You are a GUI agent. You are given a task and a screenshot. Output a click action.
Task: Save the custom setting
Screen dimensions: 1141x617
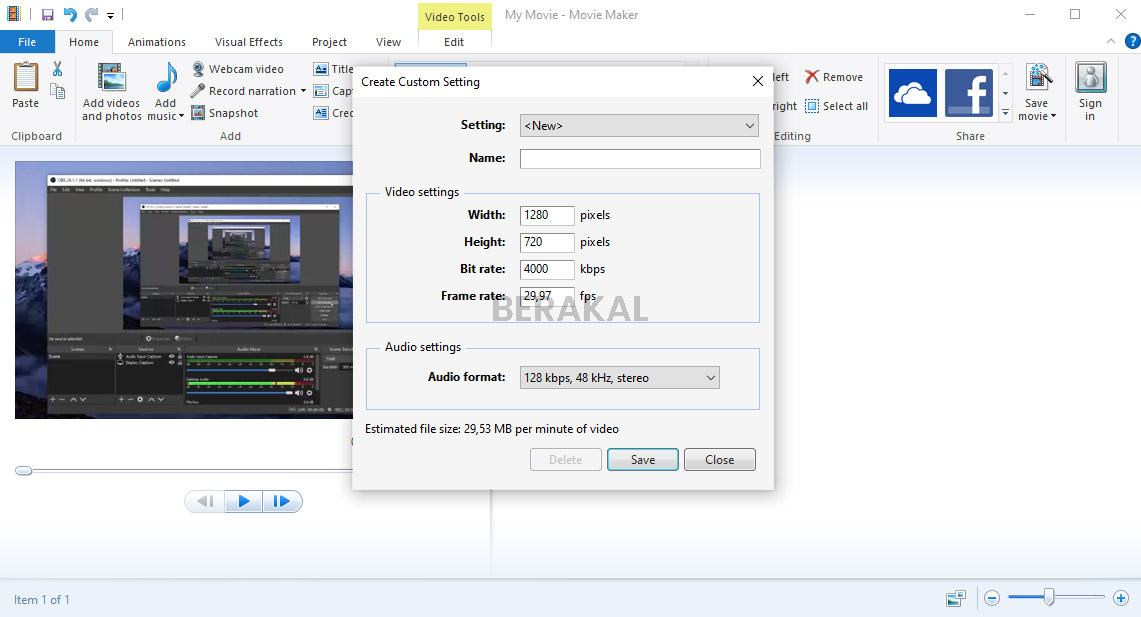[x=642, y=459]
